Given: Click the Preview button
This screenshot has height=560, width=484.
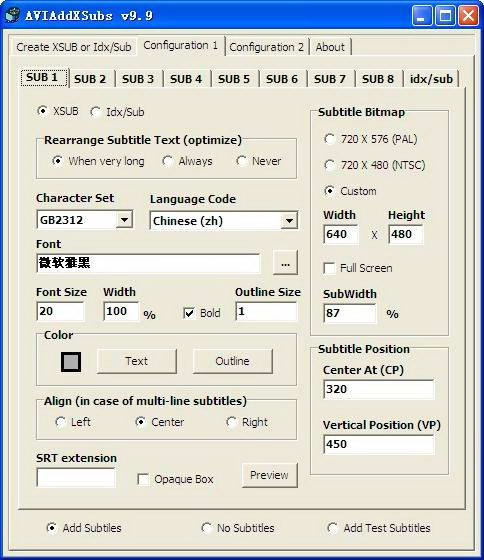Looking at the screenshot, I should coord(269,475).
